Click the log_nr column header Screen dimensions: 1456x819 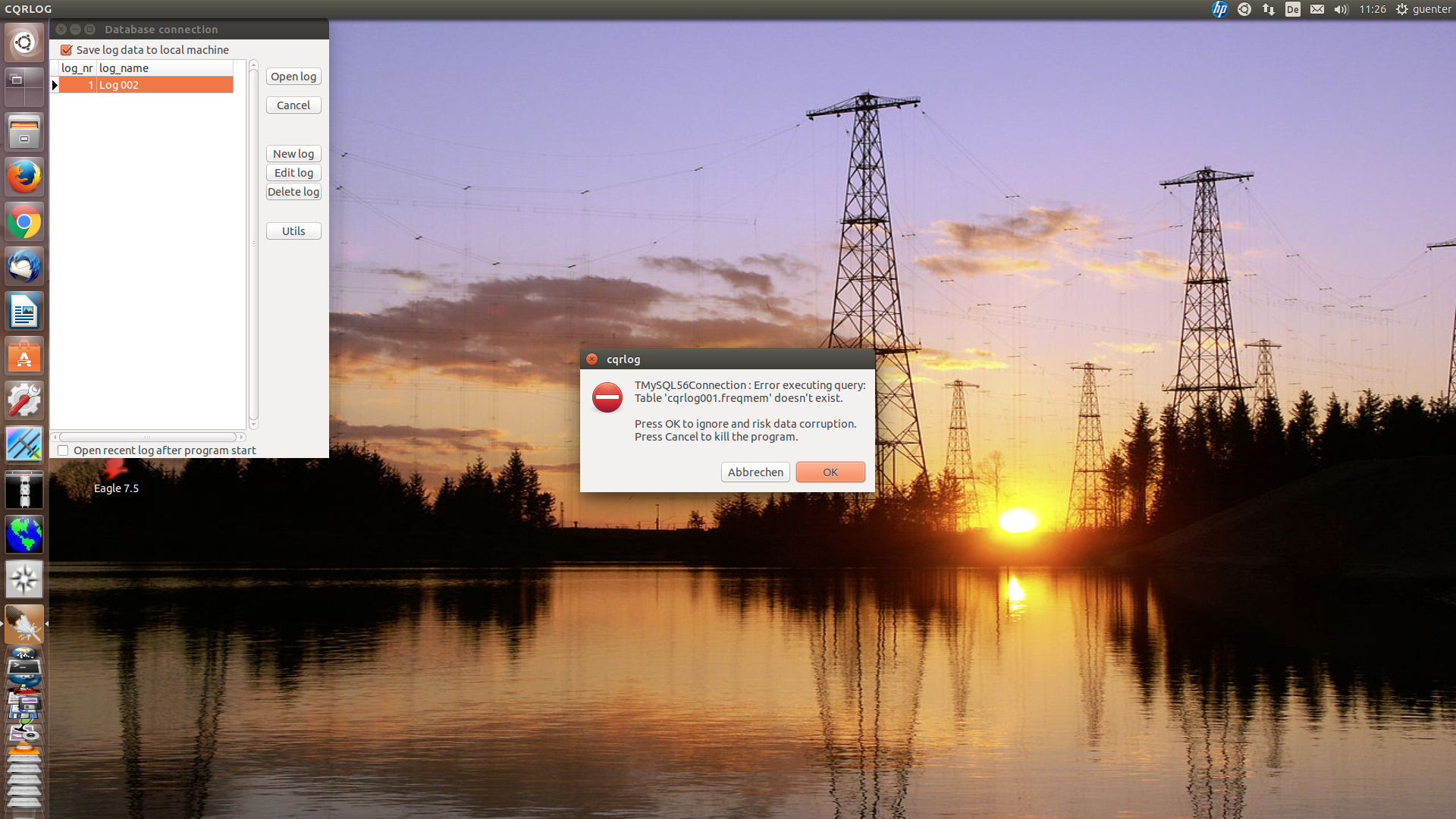[x=77, y=68]
